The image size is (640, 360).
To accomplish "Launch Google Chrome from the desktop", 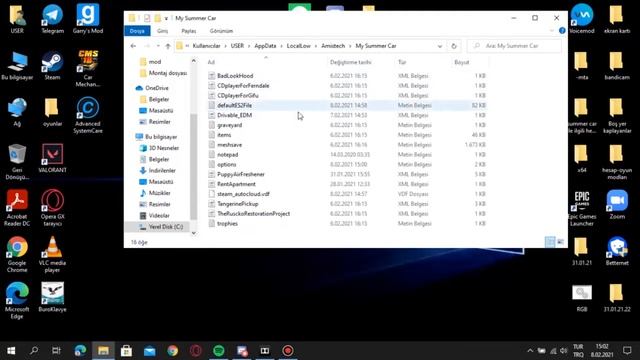I will click(x=17, y=254).
